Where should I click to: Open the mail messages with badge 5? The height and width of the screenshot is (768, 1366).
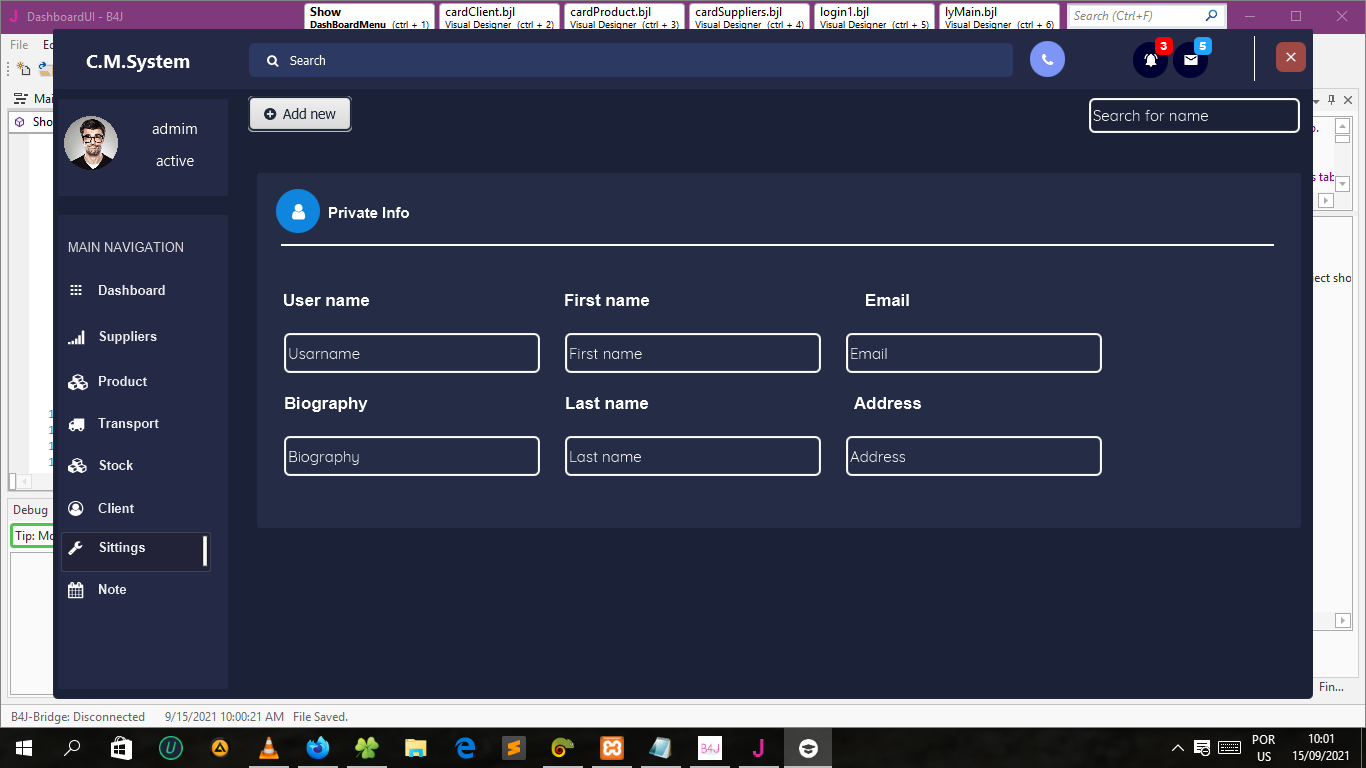1190,60
